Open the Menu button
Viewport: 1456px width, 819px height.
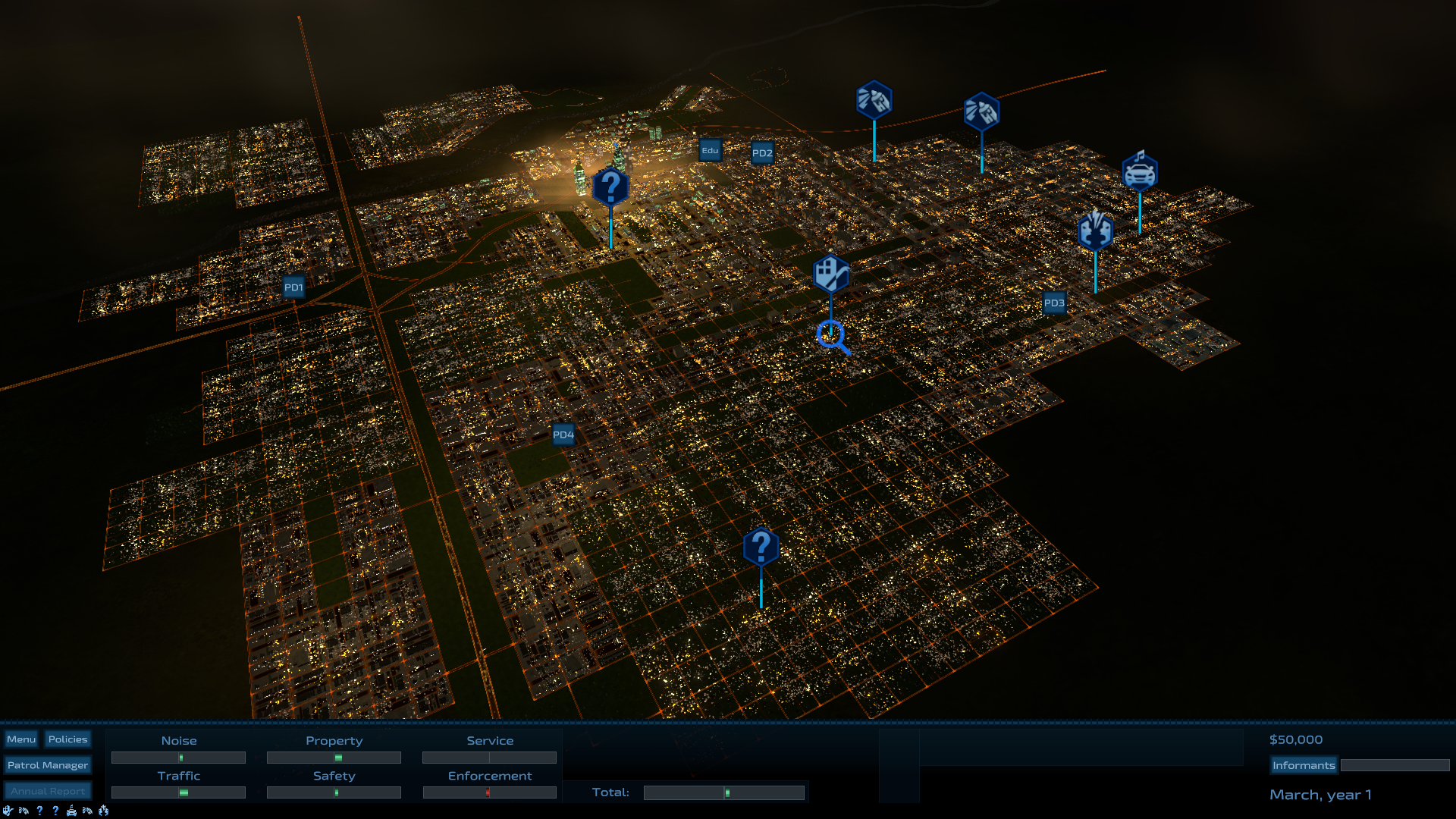click(x=21, y=739)
